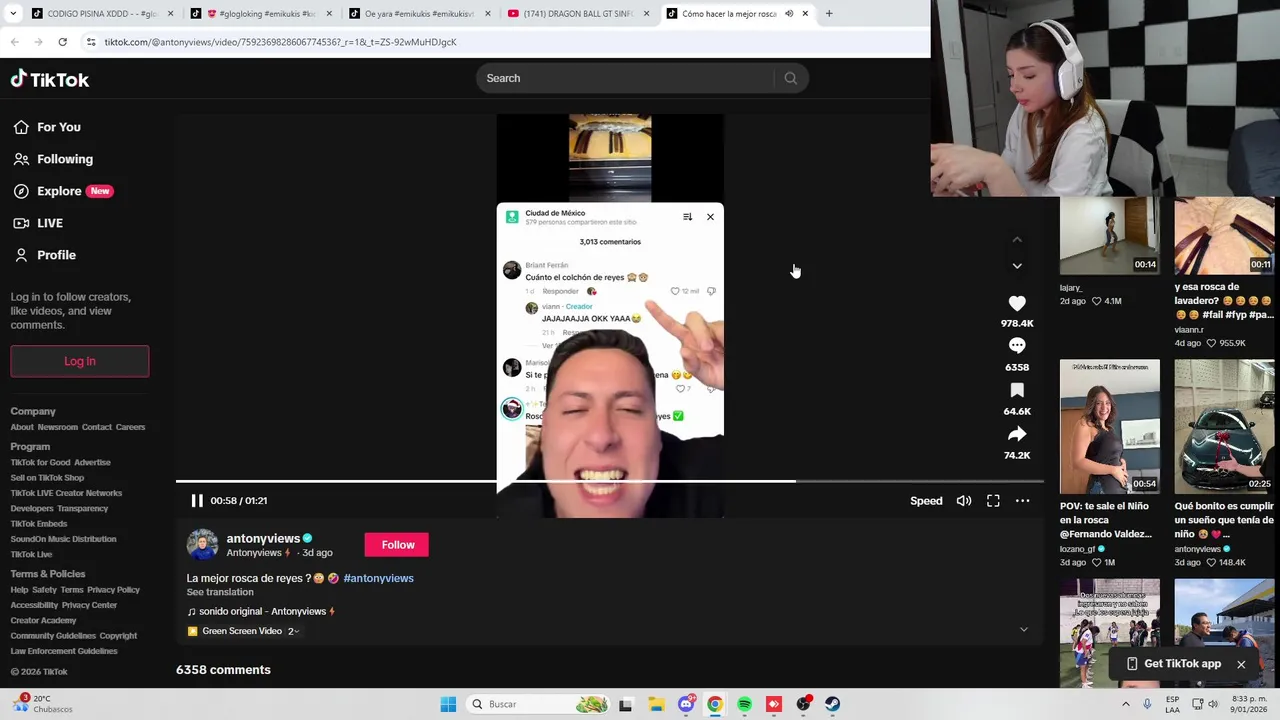Screen dimensions: 1280x720
Task: Click the taskbar Buscar search box
Action: (x=539, y=704)
